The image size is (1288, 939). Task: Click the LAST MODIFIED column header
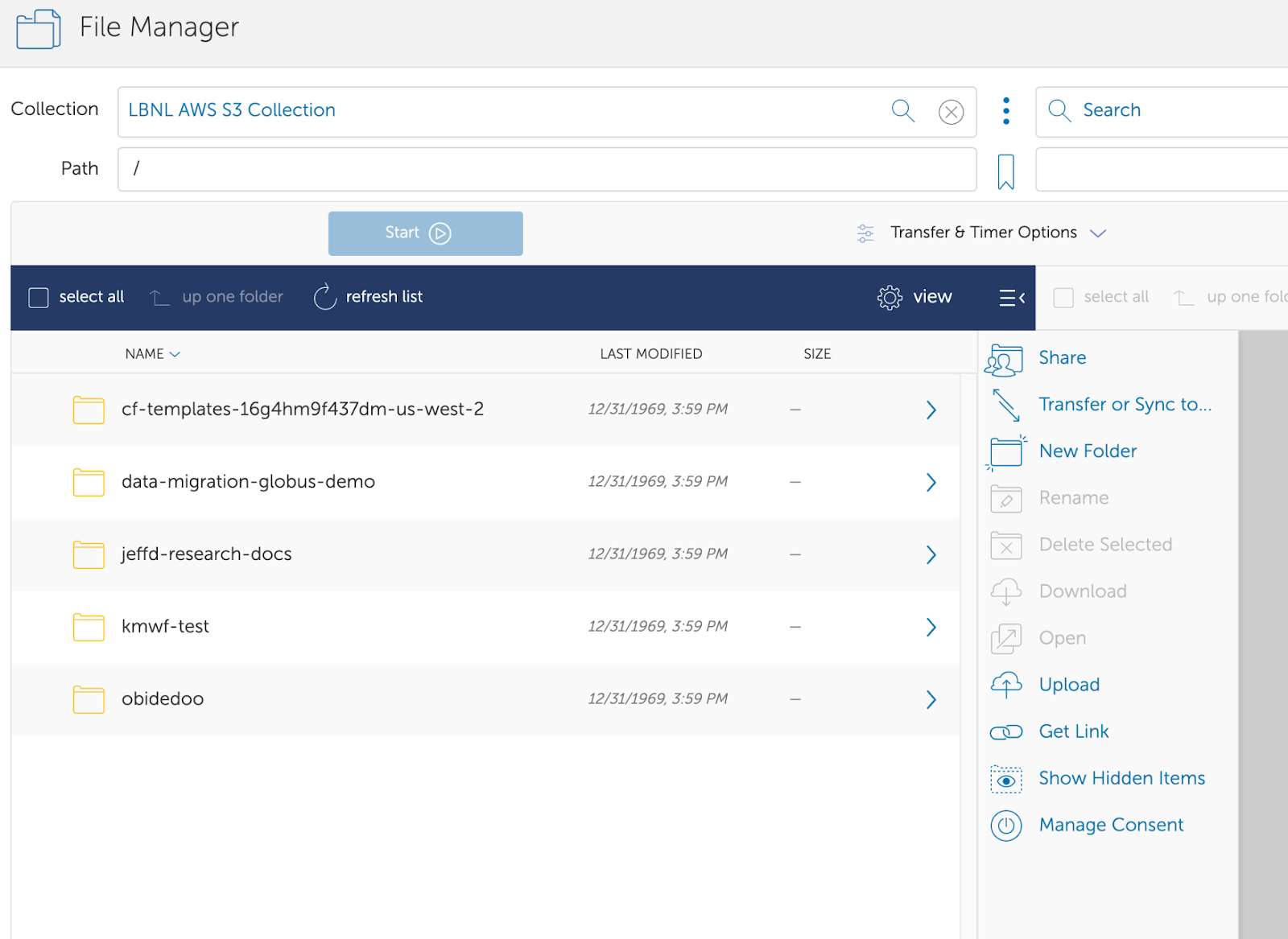coord(651,354)
